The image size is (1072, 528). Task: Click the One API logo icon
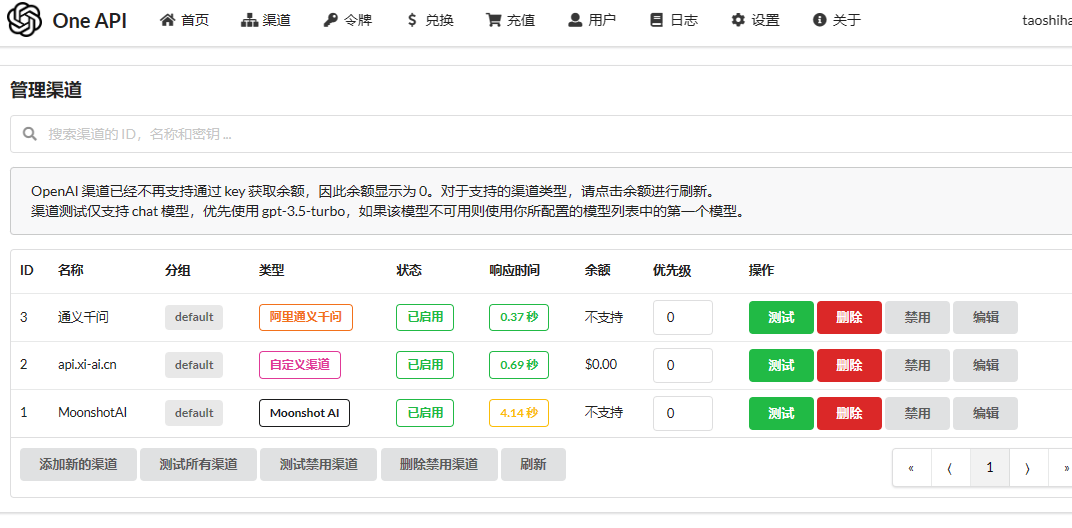25,20
